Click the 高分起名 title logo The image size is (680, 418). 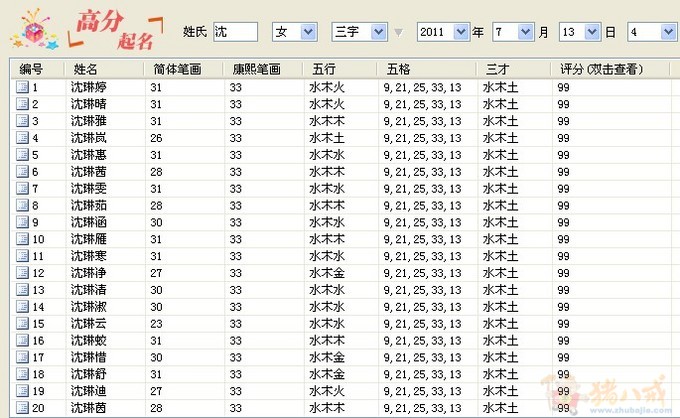tap(116, 29)
